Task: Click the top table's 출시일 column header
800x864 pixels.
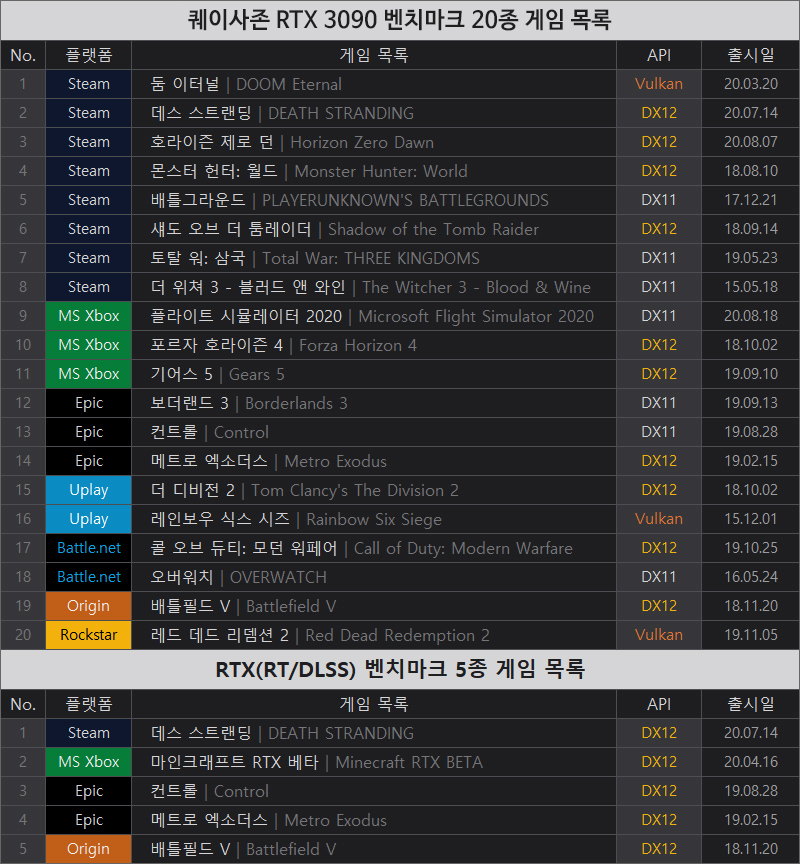Action: [x=751, y=55]
